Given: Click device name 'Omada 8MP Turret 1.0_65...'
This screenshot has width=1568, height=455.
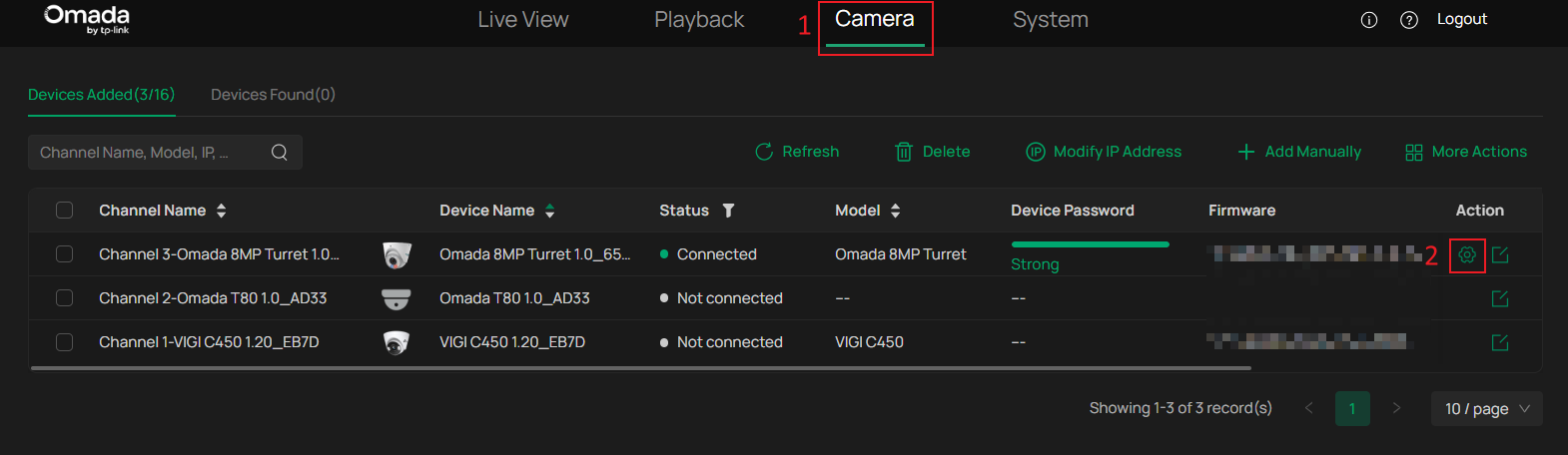Looking at the screenshot, I should pos(534,254).
